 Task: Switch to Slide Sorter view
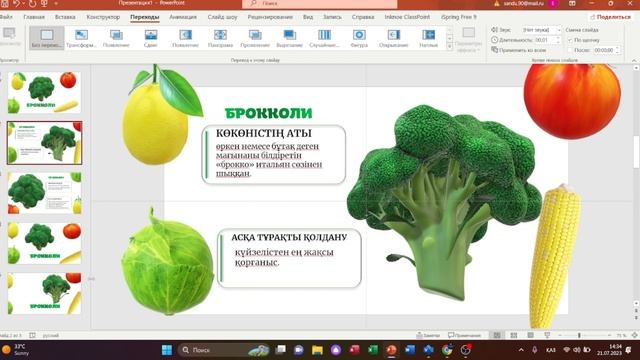pos(514,335)
